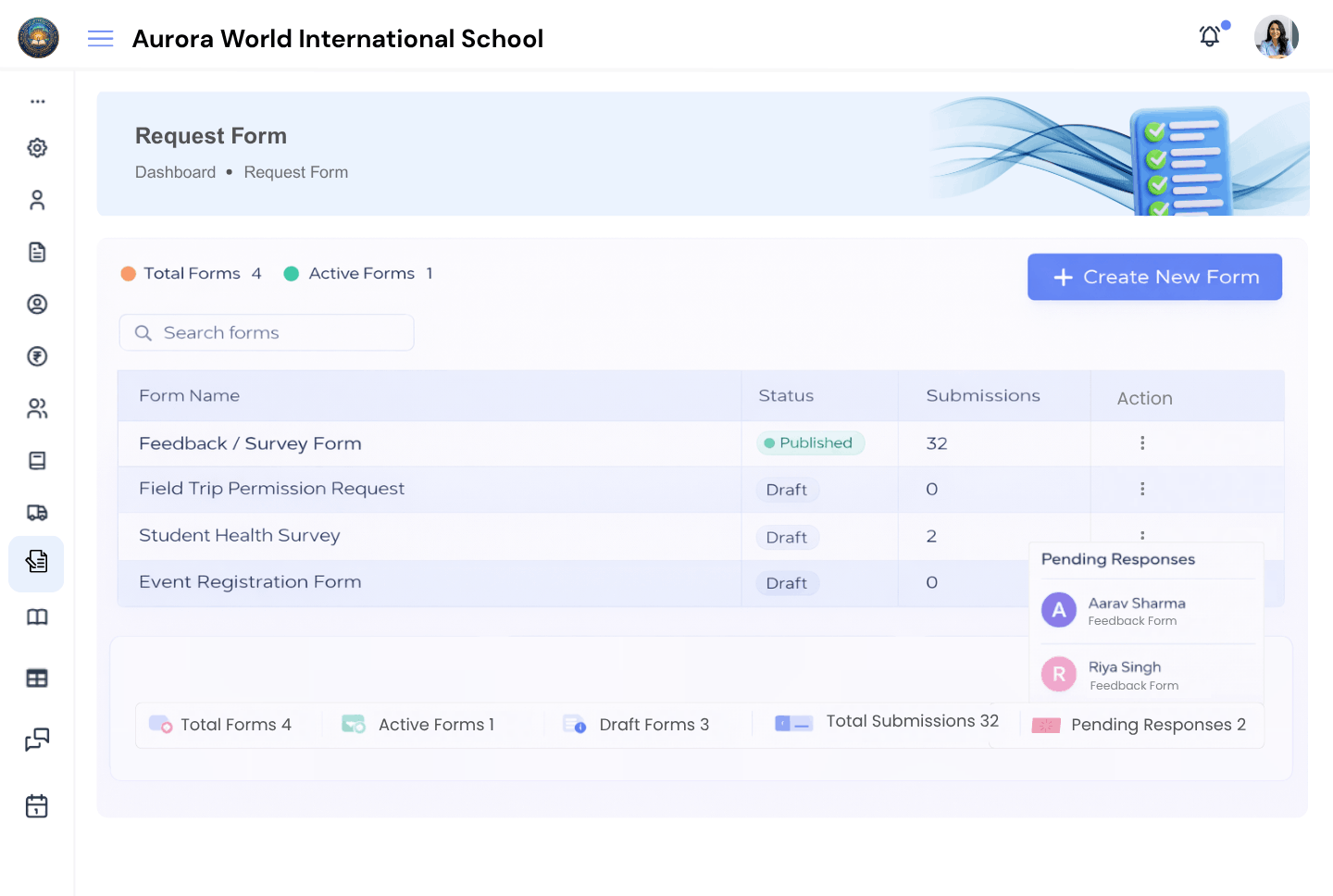The width and height of the screenshot is (1333, 896).
Task: Open action menu for Field Trip Permission Request
Action: coord(1142,490)
